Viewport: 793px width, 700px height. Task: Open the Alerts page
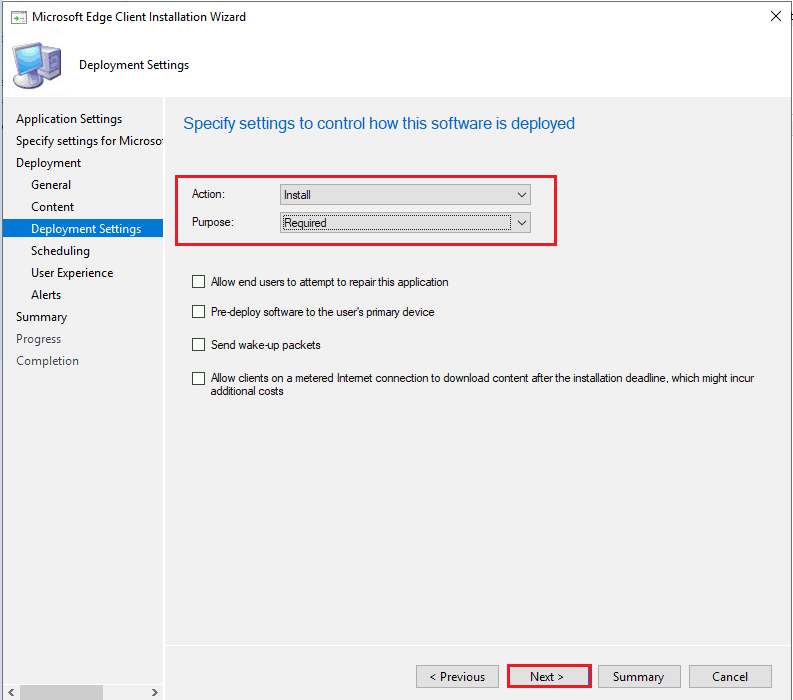[x=46, y=295]
